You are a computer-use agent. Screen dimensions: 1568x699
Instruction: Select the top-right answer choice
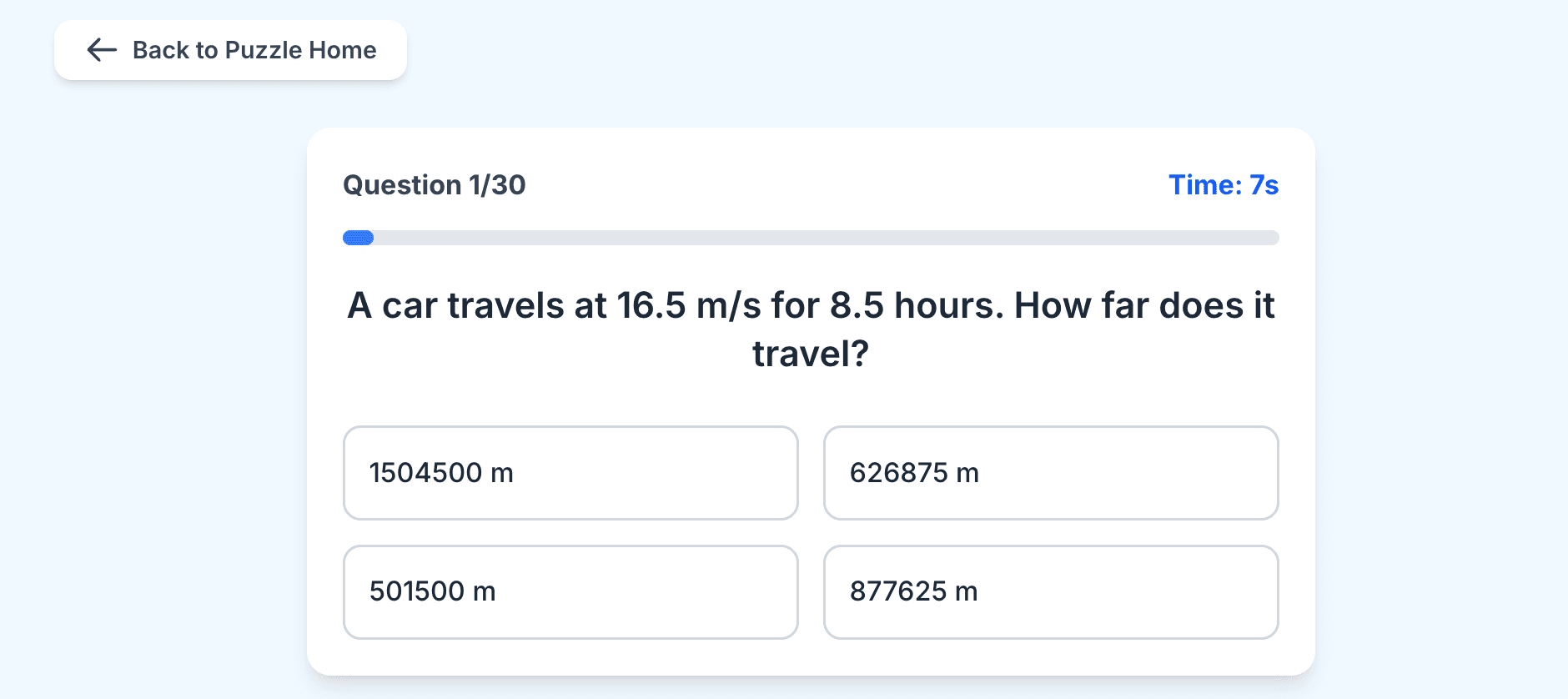pos(1051,473)
